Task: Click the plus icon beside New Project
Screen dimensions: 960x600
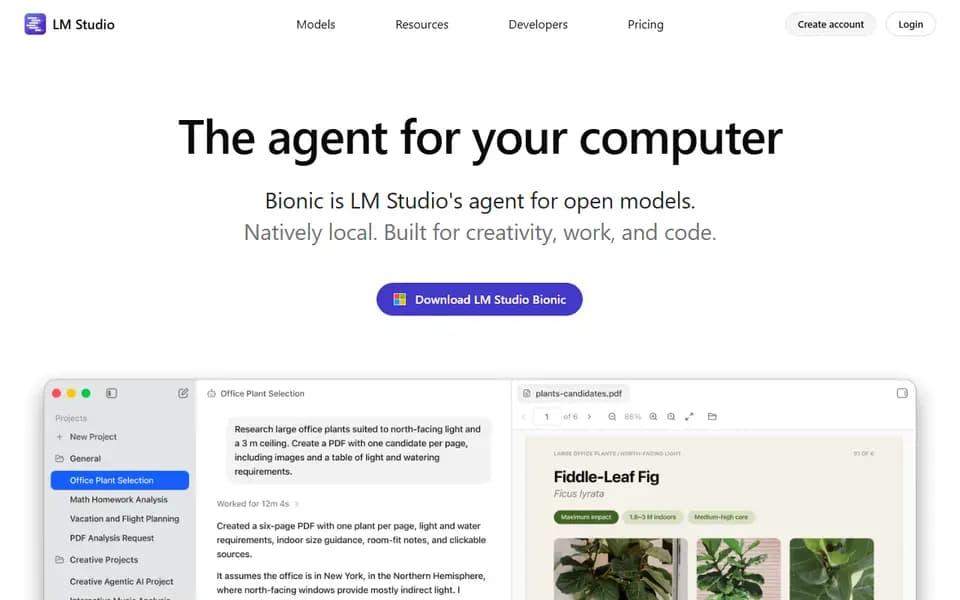Action: [59, 437]
